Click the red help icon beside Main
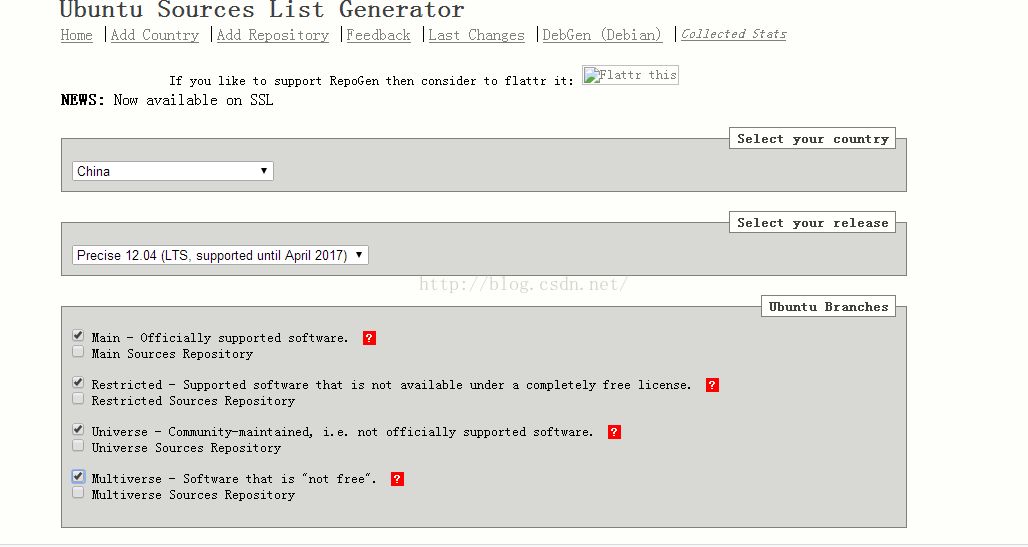The image size is (1028, 547). click(369, 338)
